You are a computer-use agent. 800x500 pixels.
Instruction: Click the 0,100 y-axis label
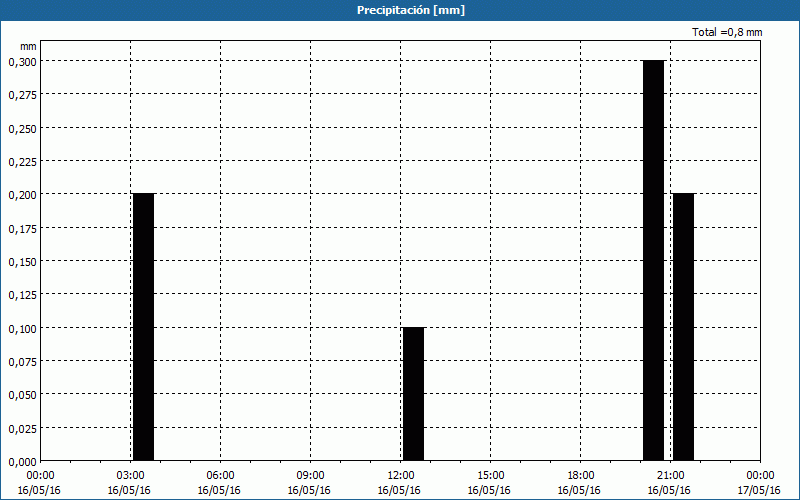[22, 328]
